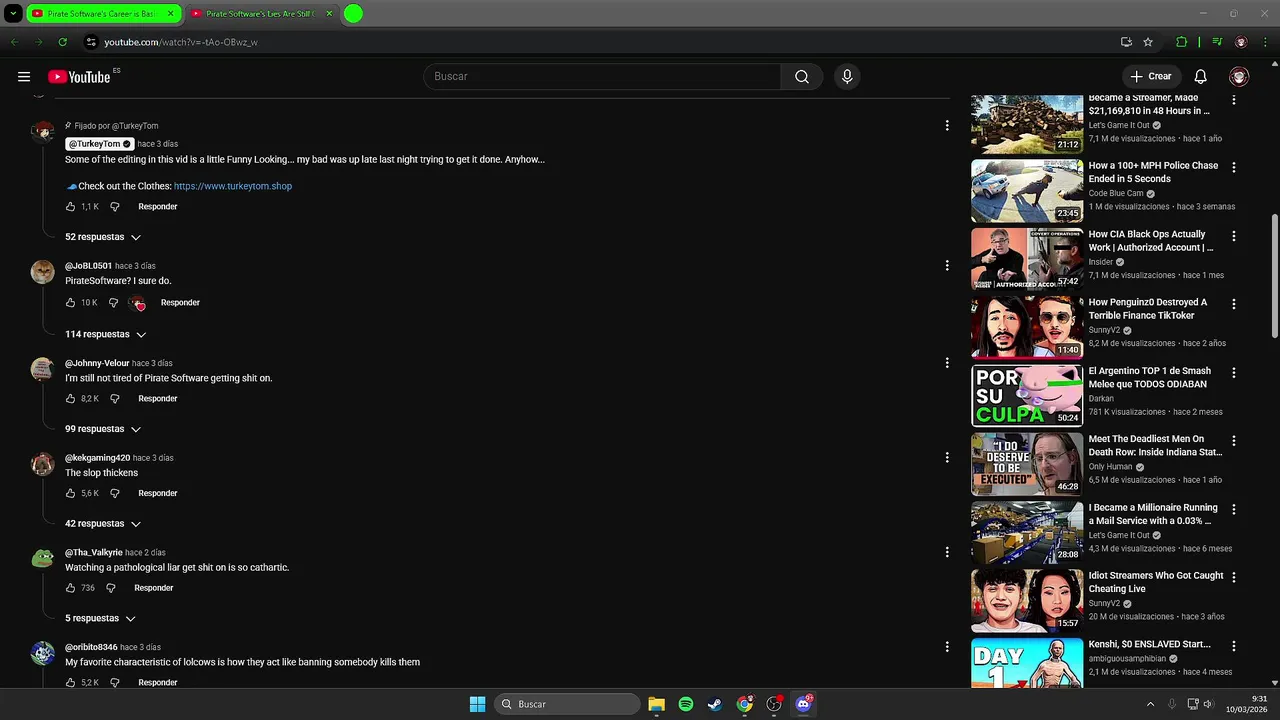Open the YouTube guide hamburger menu
Viewport: 1280px width, 720px height.
point(24,77)
